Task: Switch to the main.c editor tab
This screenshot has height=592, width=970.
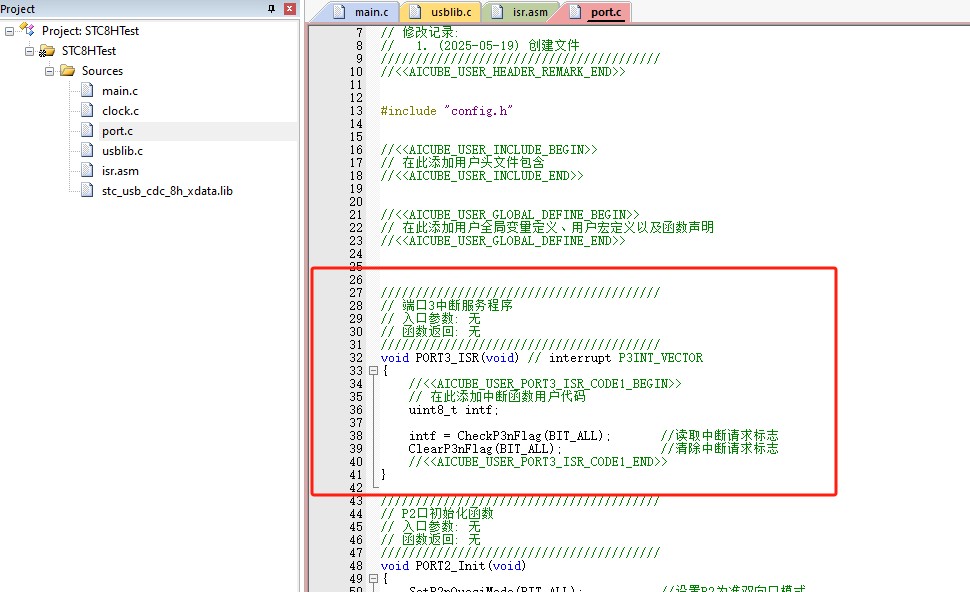Action: pyautogui.click(x=366, y=13)
